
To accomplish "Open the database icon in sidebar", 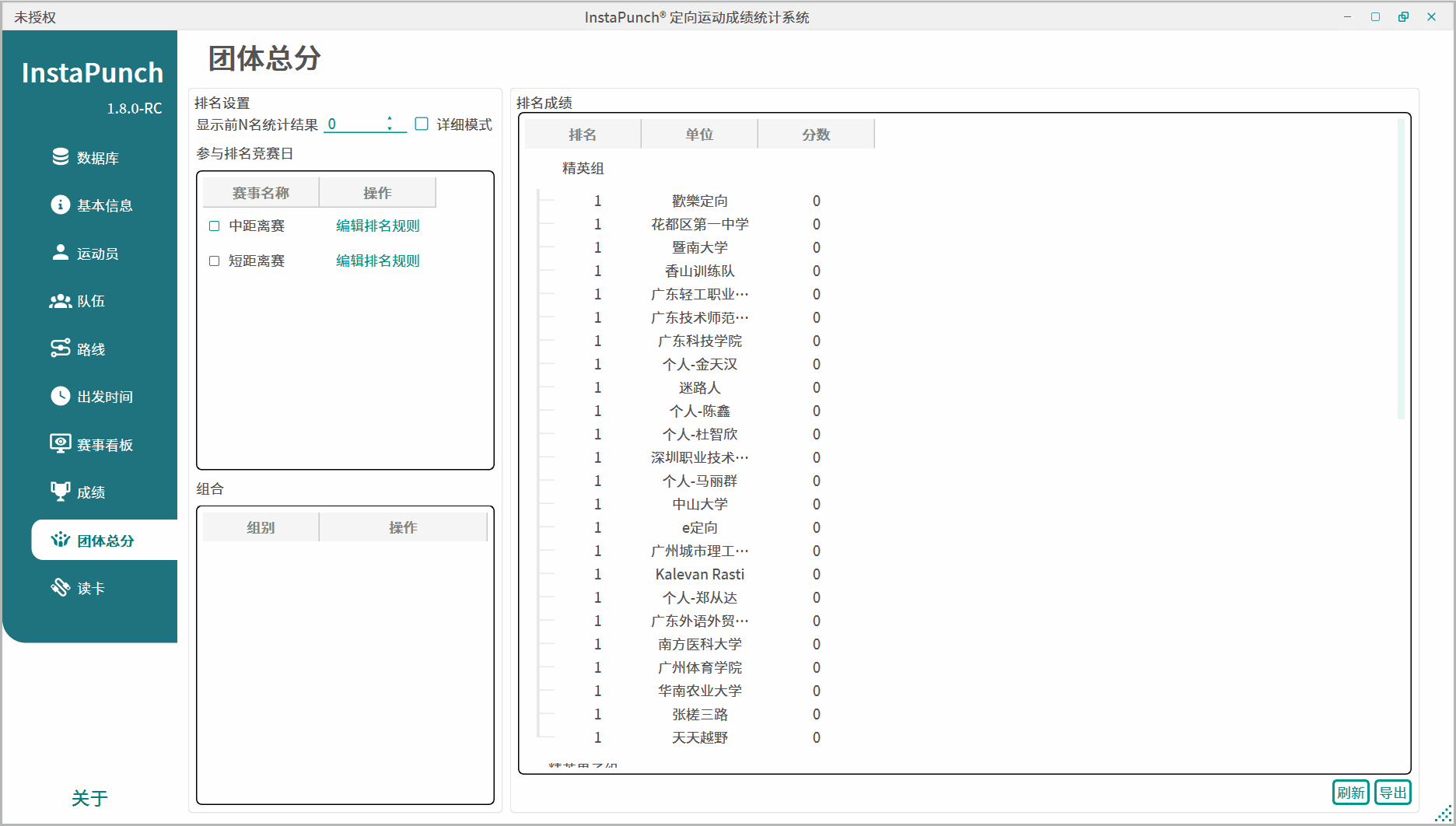I will pos(61,157).
